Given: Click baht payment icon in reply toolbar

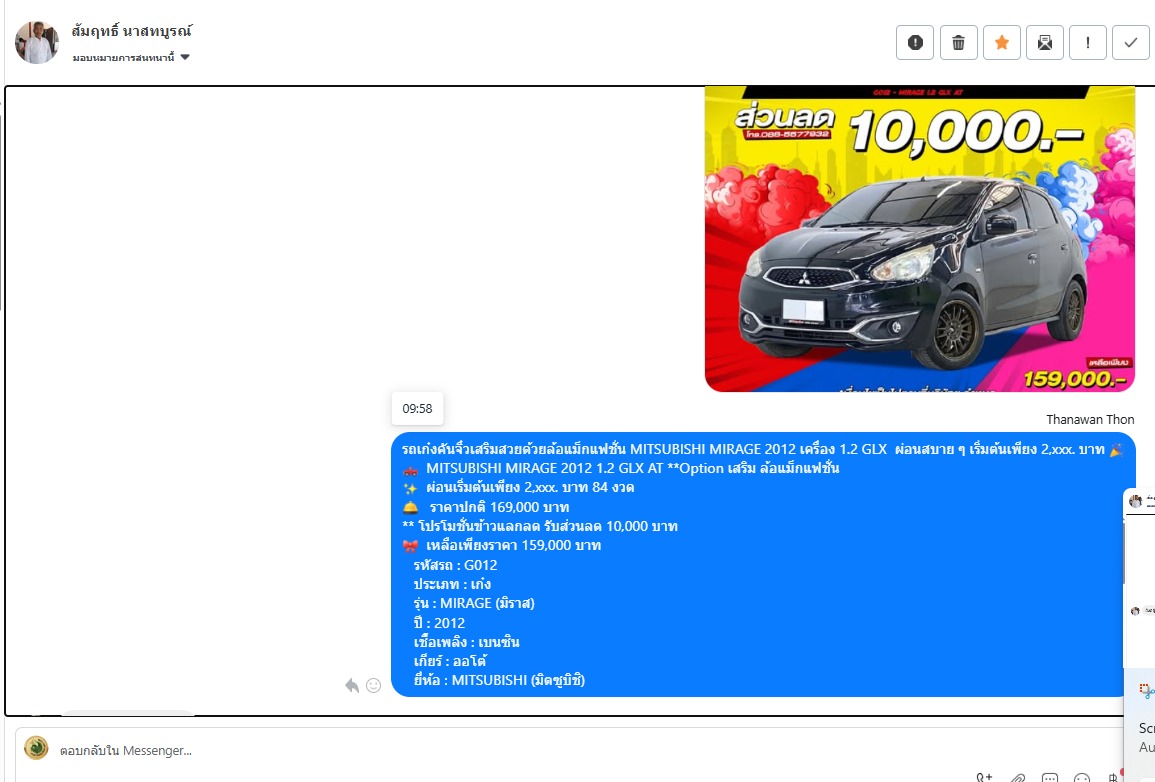Looking at the screenshot, I should pyautogui.click(x=1112, y=778).
